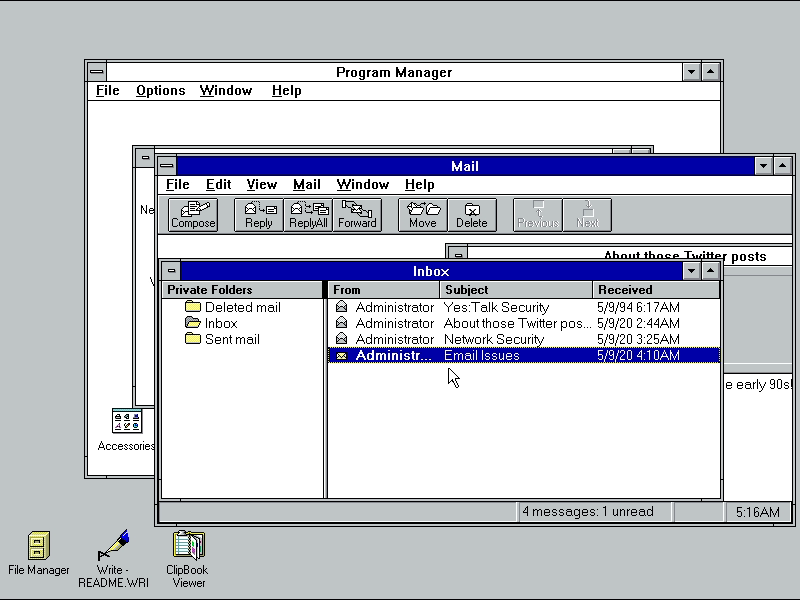Image resolution: width=800 pixels, height=600 pixels.
Task: Select the ClipBook Viewer desktop icon
Action: click(x=188, y=546)
